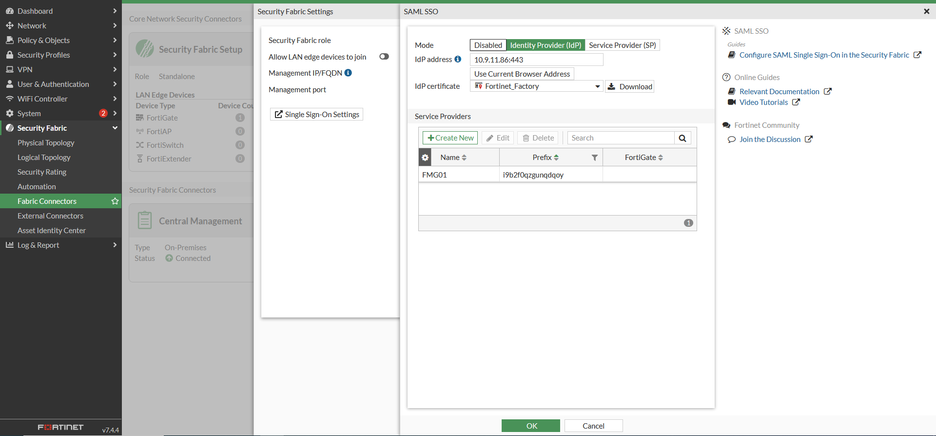Click the Log & Report chart icon
The width and height of the screenshot is (936, 436).
pyautogui.click(x=10, y=245)
